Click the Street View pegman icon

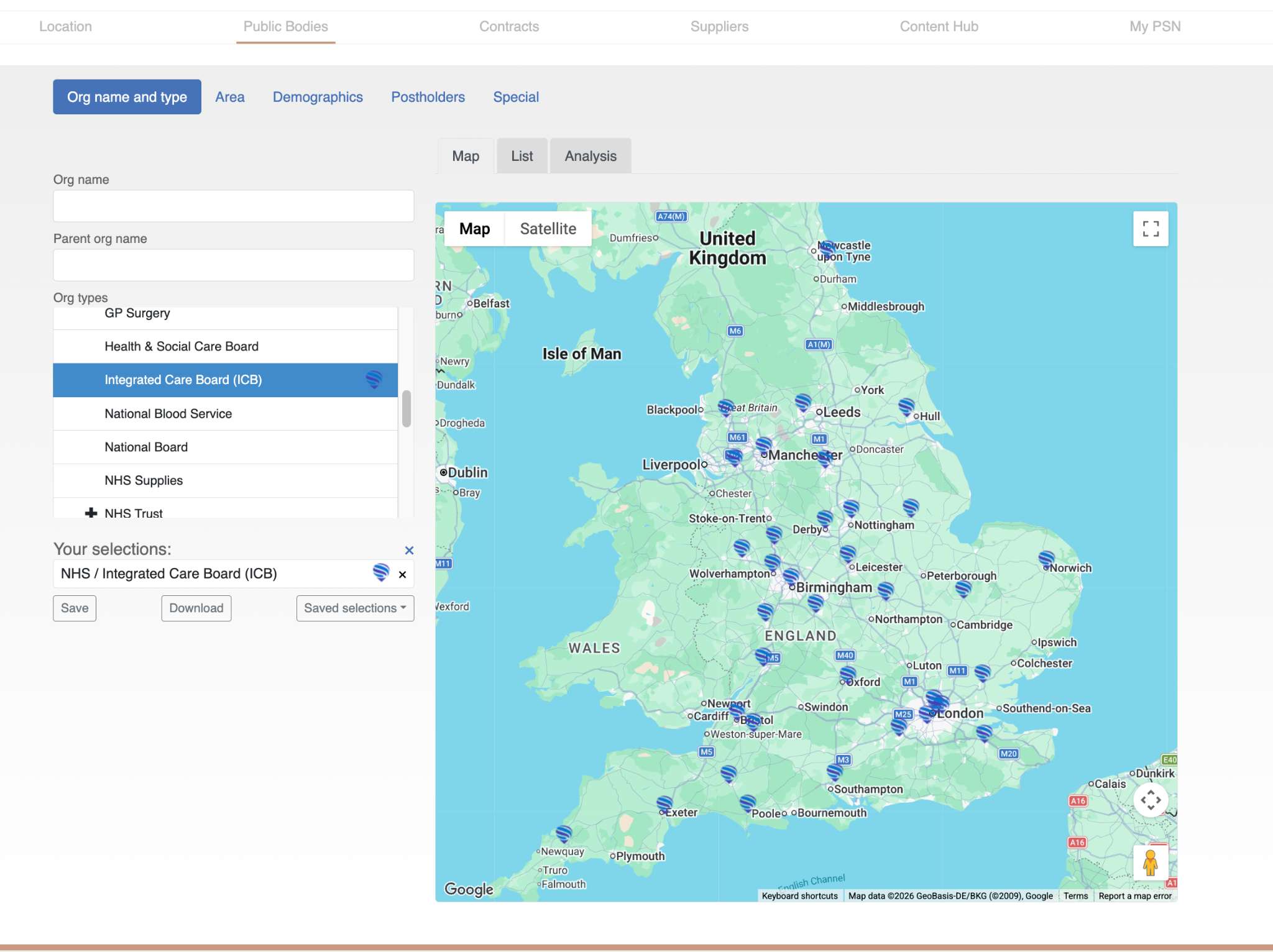tap(1151, 863)
